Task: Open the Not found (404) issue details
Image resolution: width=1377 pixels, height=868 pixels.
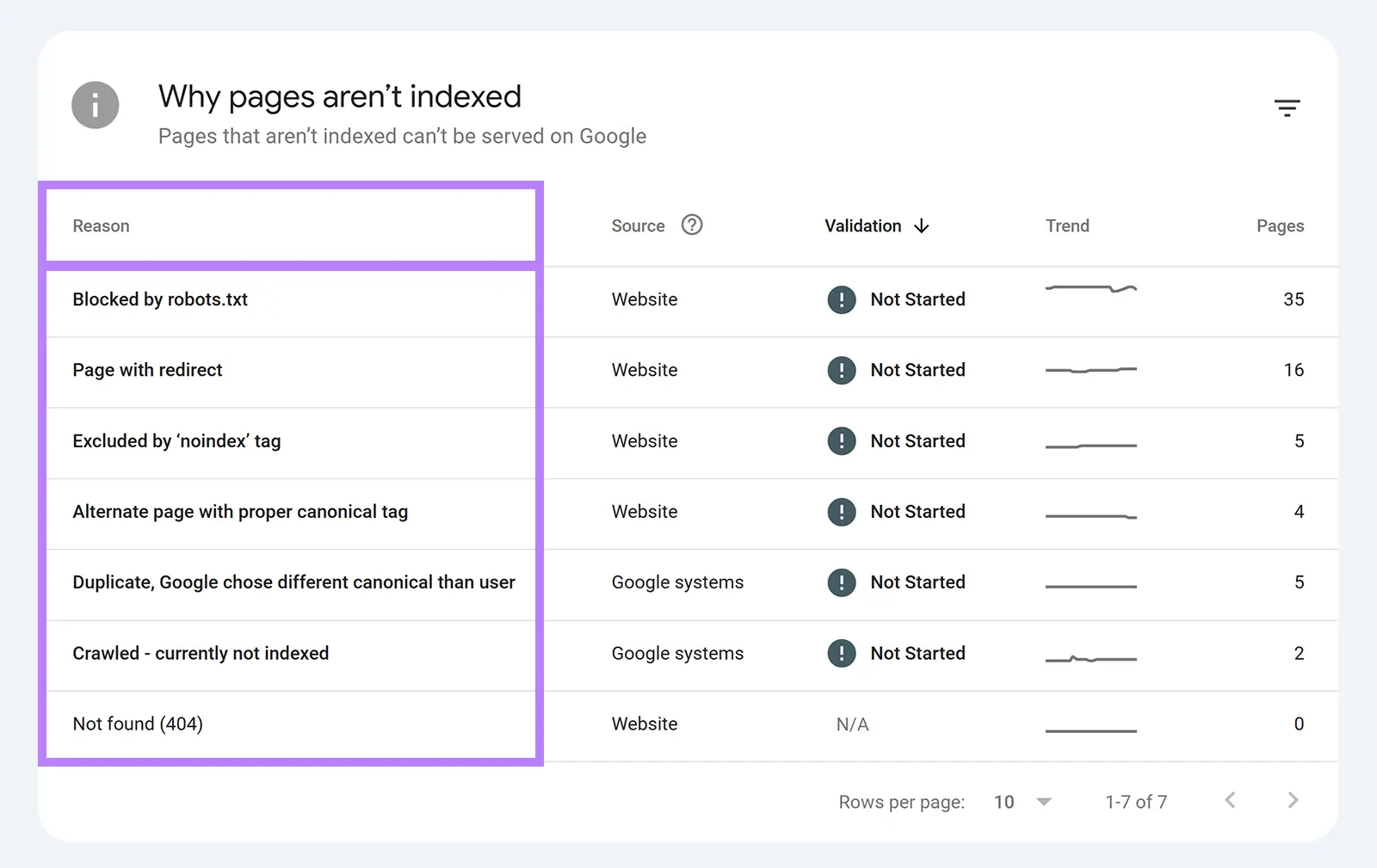Action: click(138, 723)
